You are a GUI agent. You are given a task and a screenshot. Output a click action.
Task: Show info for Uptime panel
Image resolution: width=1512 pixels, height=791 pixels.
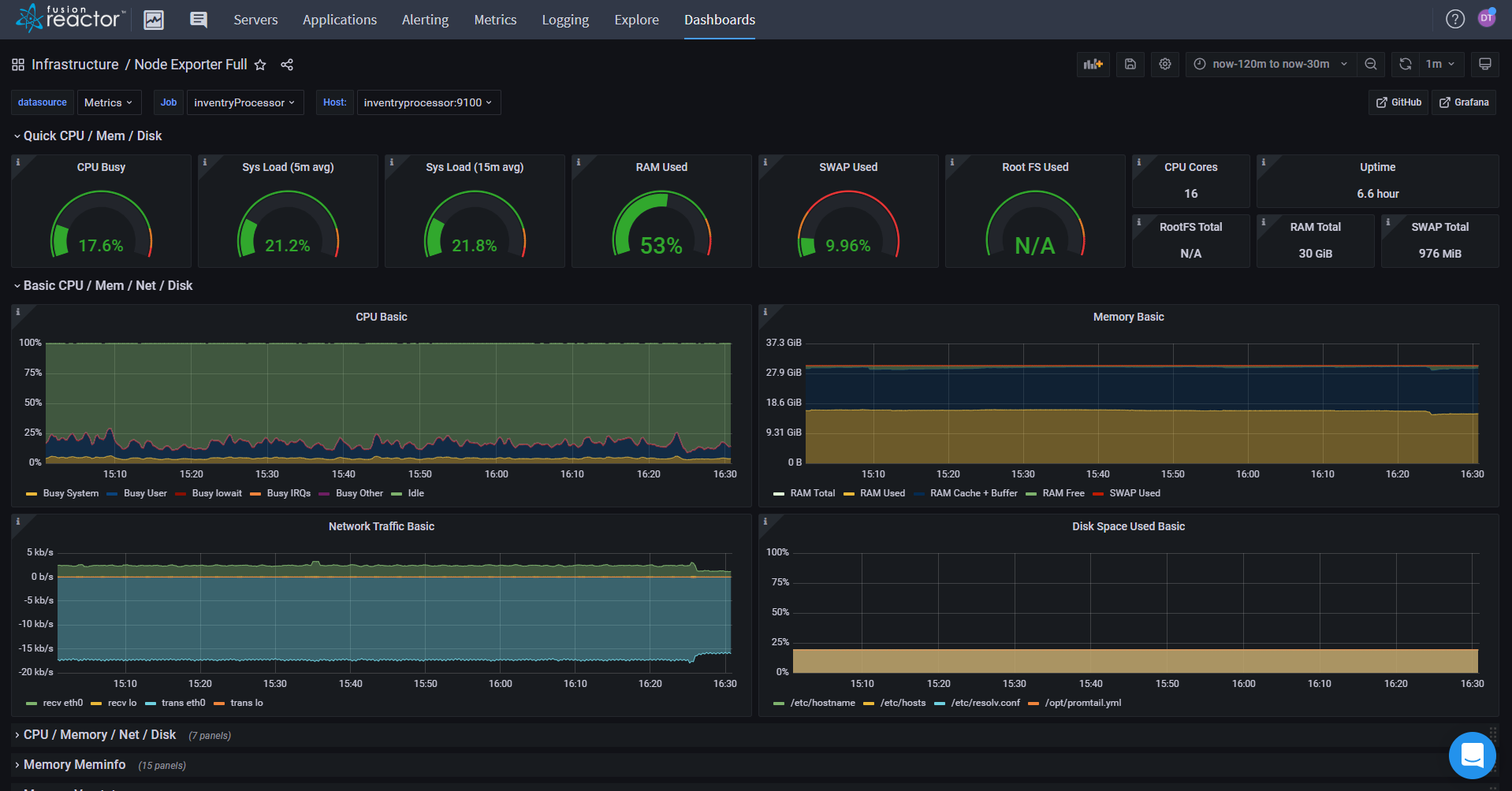point(1264,162)
